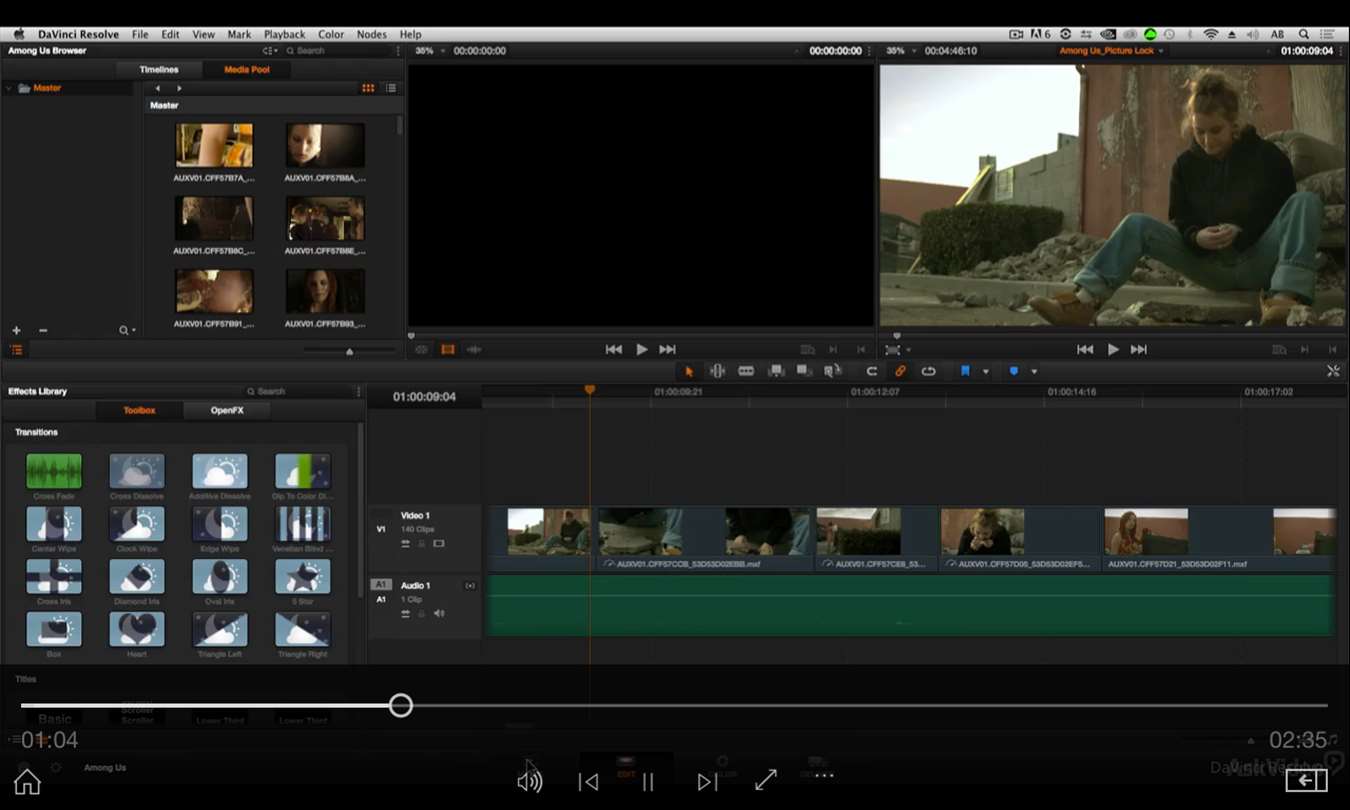Switch Media Pool to thumbnail grid view
Viewport: 1350px width, 810px height.
(368, 88)
